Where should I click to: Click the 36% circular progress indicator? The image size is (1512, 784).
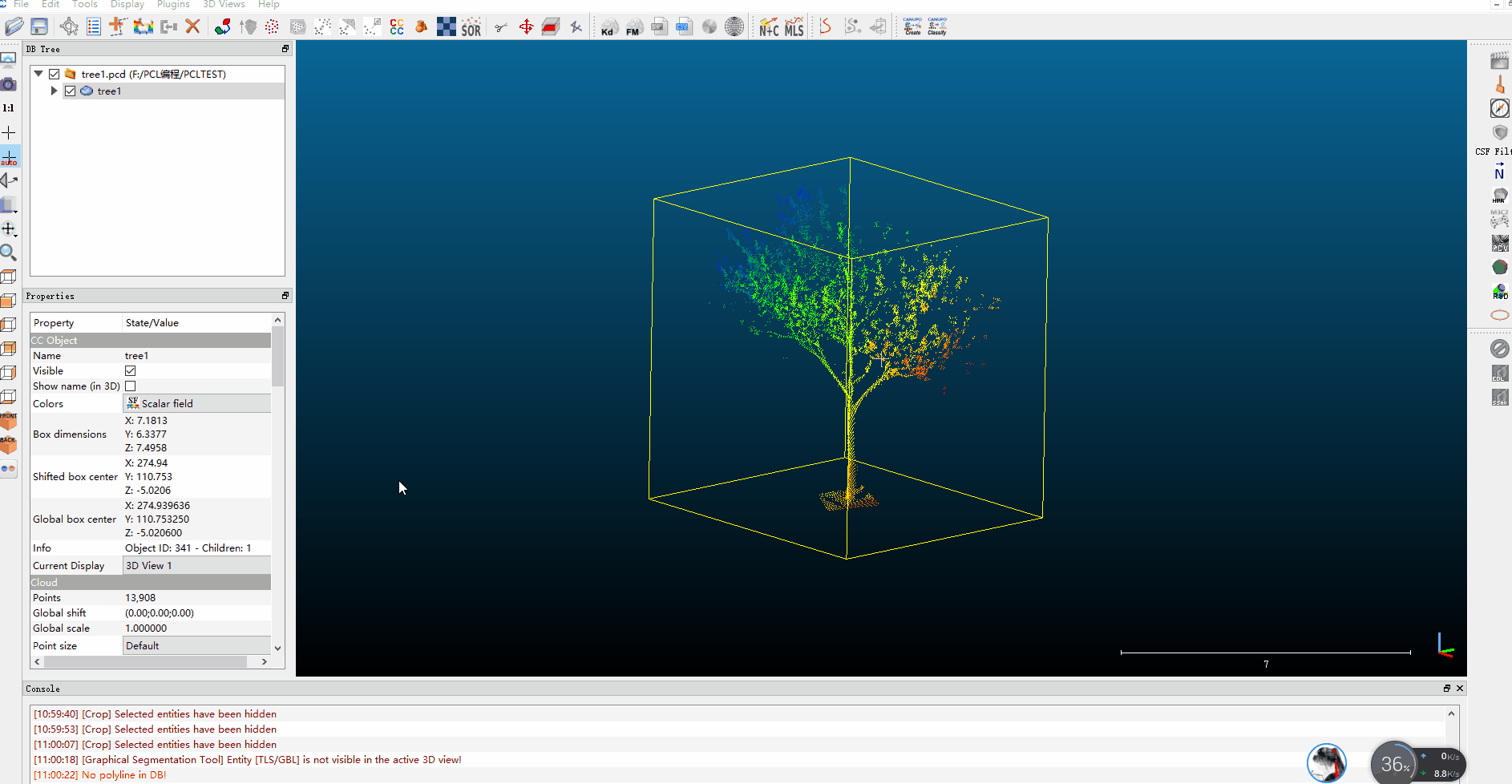pos(1395,763)
